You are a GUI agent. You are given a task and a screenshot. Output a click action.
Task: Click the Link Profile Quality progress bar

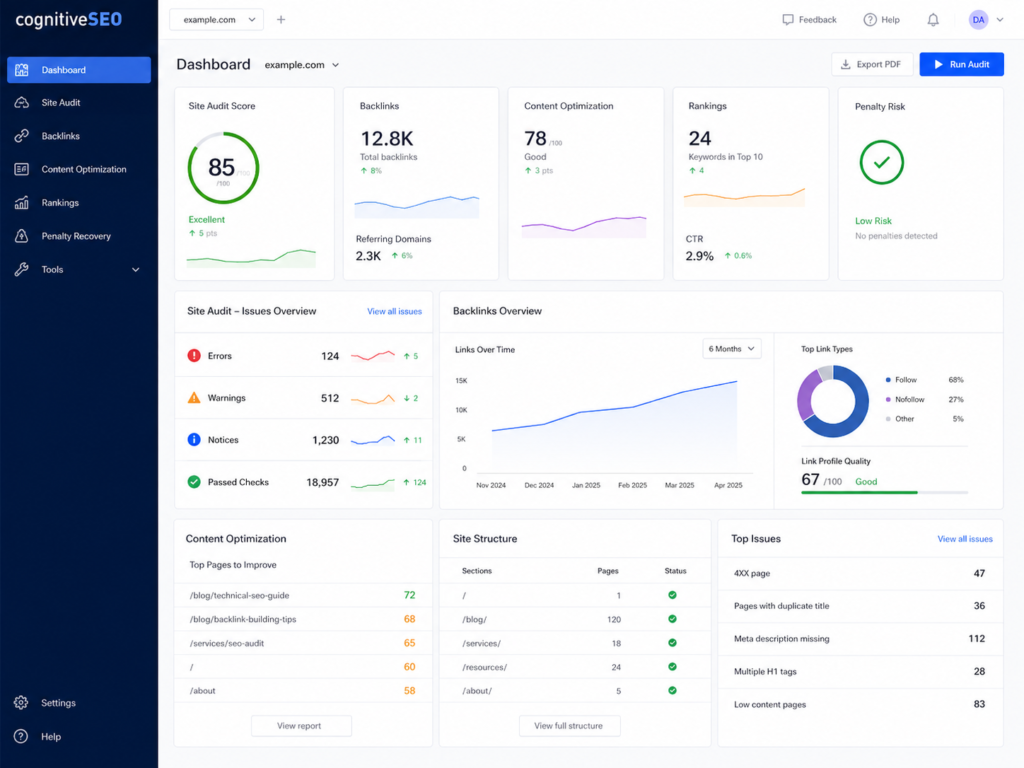point(884,492)
